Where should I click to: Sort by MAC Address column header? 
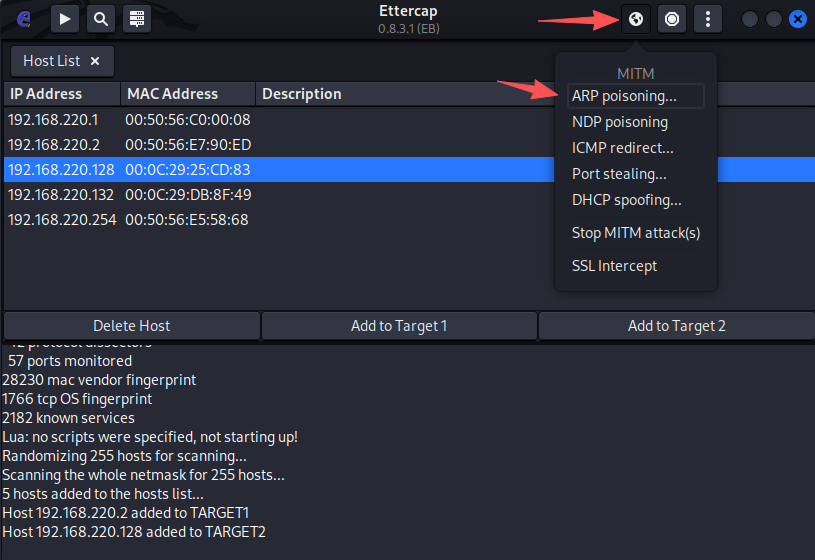[188, 94]
